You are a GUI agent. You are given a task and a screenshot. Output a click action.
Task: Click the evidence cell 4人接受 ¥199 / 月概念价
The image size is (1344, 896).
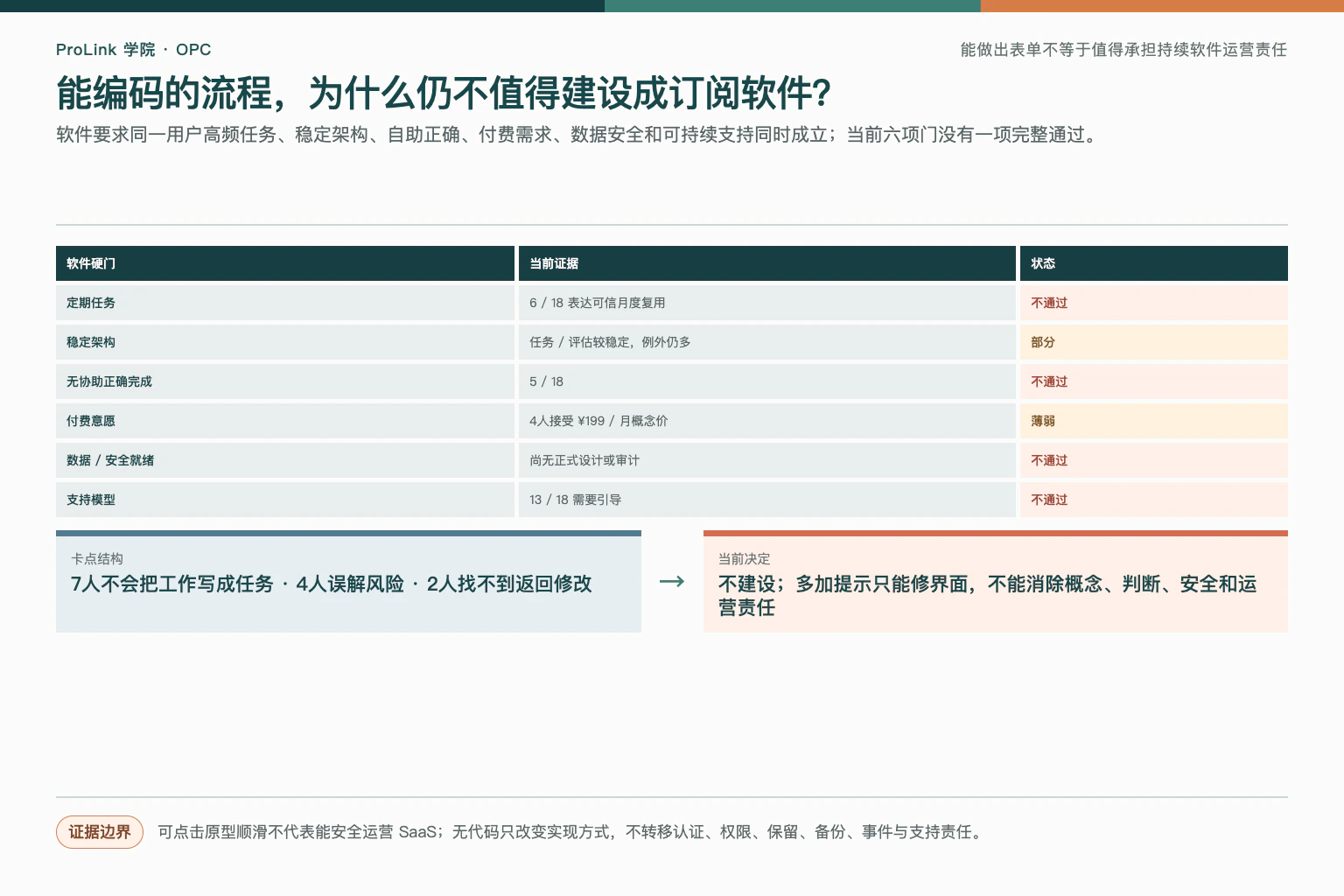[x=767, y=421]
